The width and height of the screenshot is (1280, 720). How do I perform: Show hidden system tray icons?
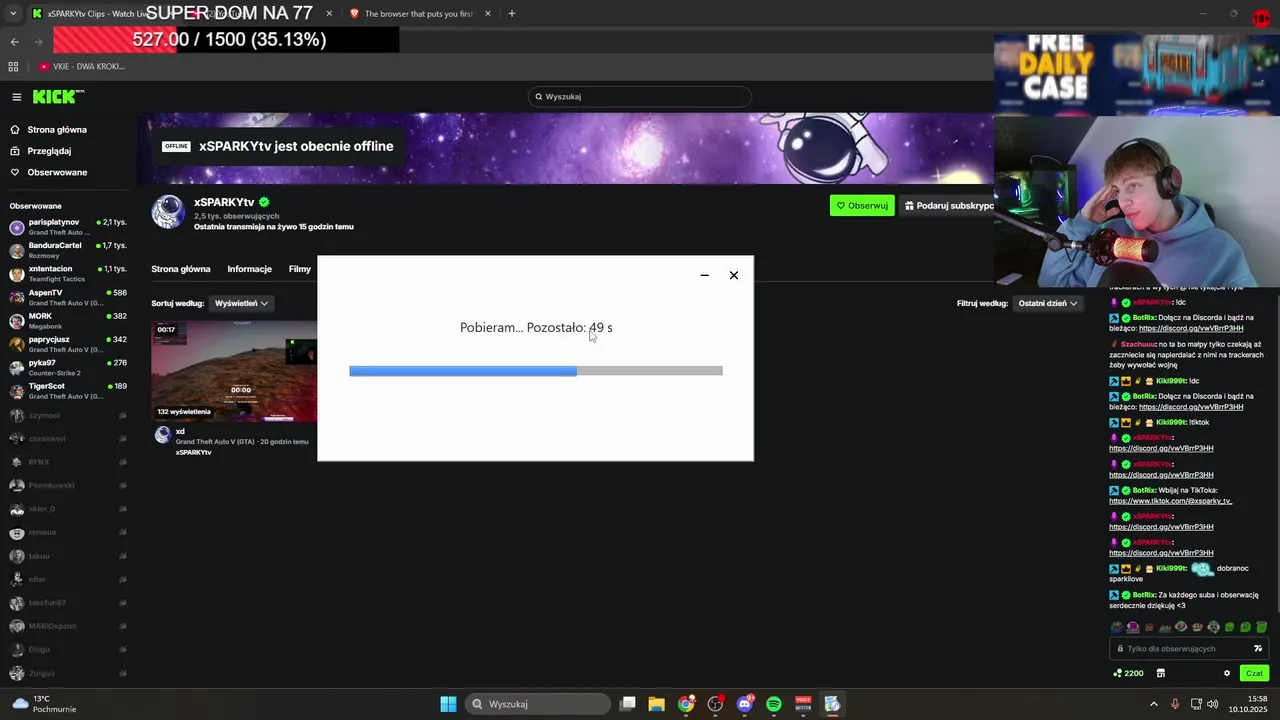point(1154,704)
